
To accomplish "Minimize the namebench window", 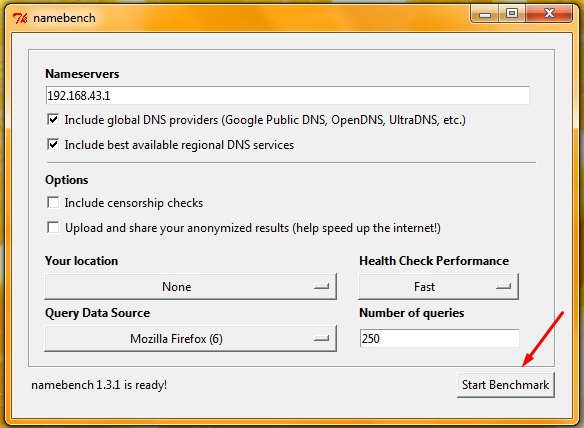I will (x=485, y=15).
